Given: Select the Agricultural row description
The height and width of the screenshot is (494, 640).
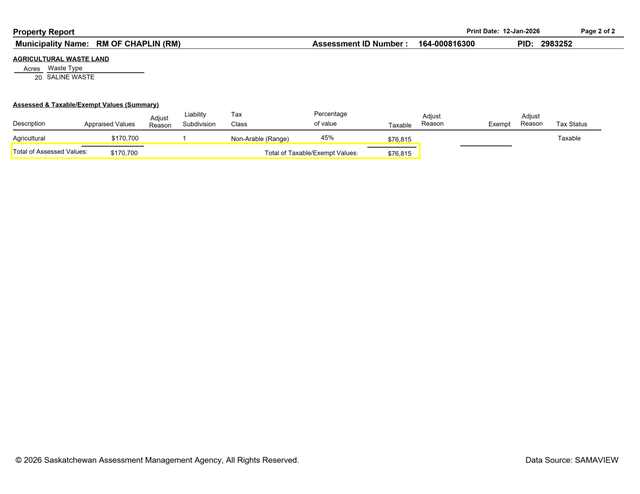Looking at the screenshot, I should pyautogui.click(x=29, y=138).
